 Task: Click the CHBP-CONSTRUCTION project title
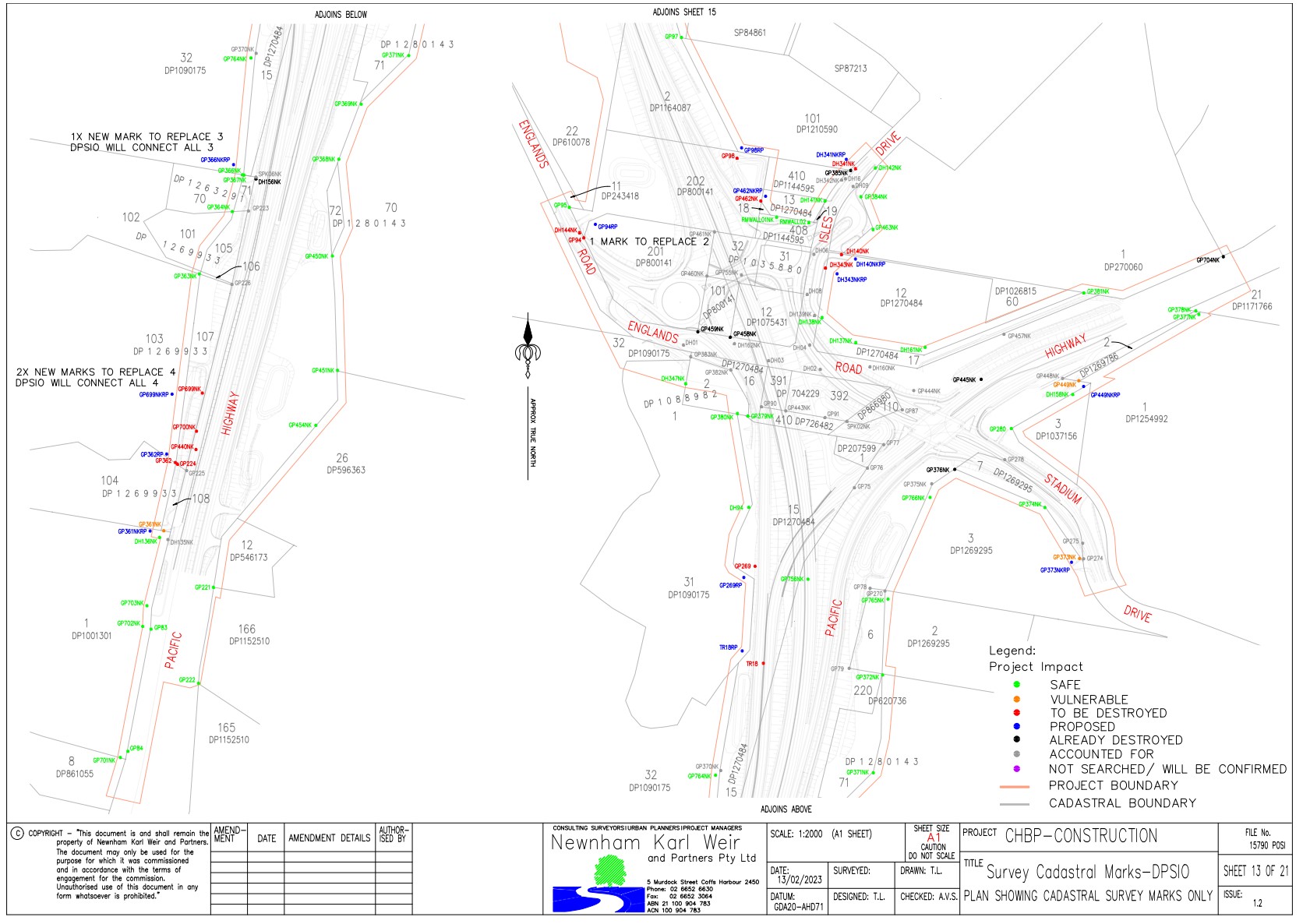coord(1081,837)
